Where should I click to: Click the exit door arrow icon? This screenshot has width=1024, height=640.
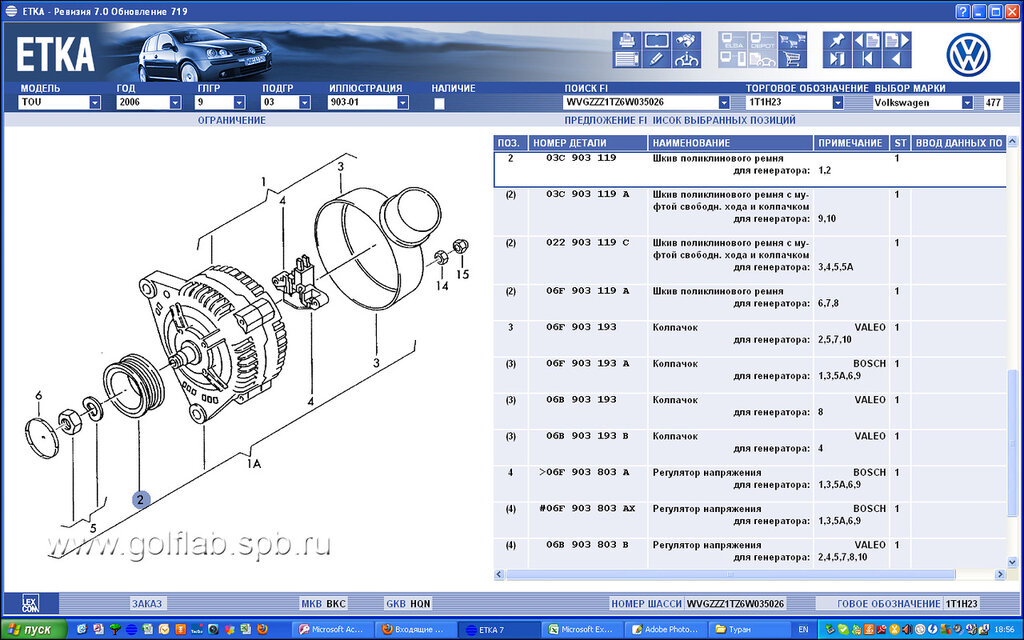(x=837, y=59)
